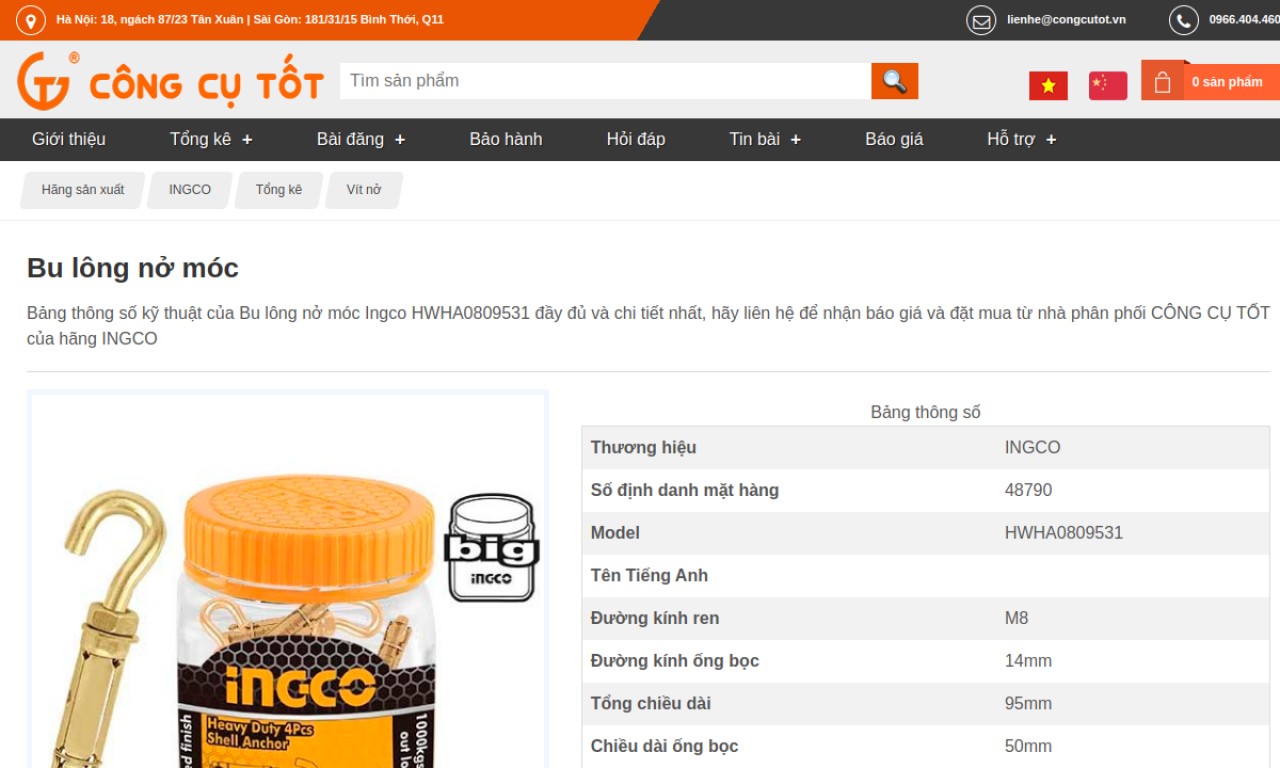Click Tổng chiều dài row label
Image resolution: width=1280 pixels, height=768 pixels.
[651, 704]
